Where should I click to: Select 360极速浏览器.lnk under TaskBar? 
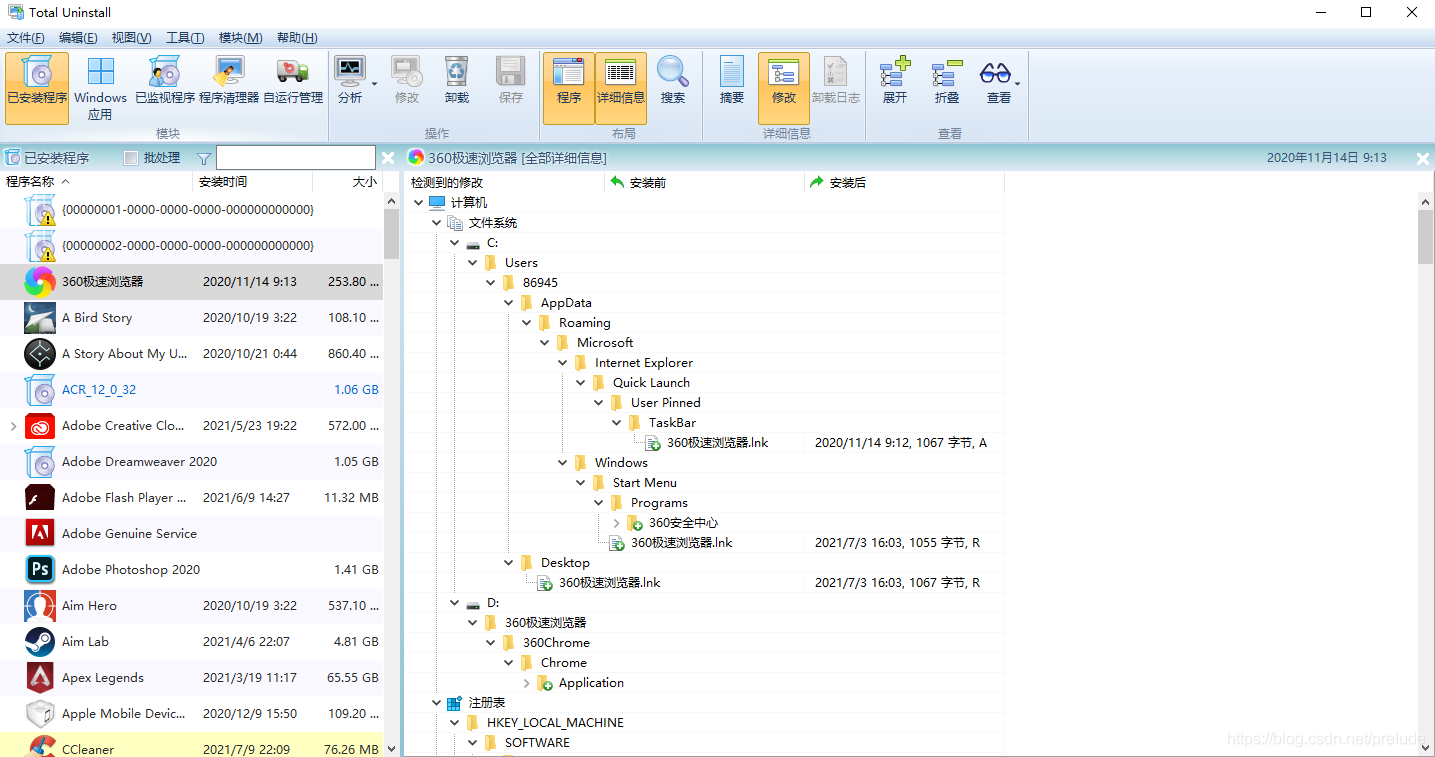tap(717, 443)
